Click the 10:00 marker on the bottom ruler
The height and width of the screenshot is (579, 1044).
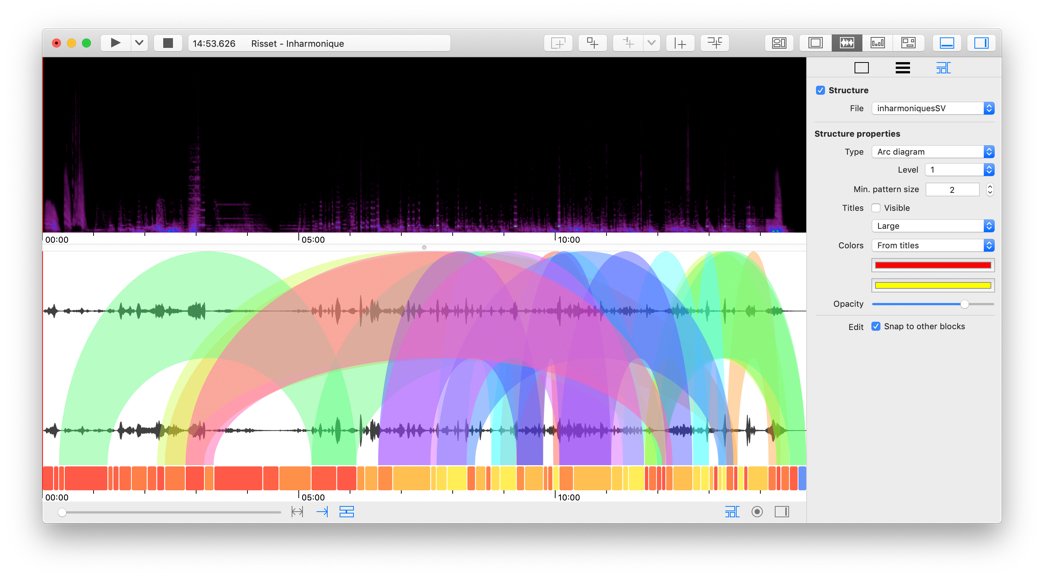[x=569, y=497]
